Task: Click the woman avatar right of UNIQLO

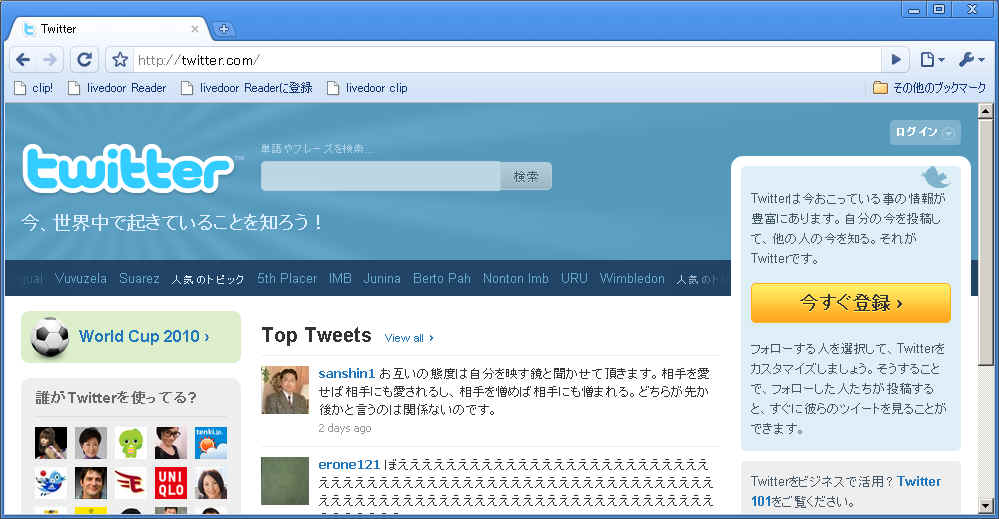Action: click(211, 483)
